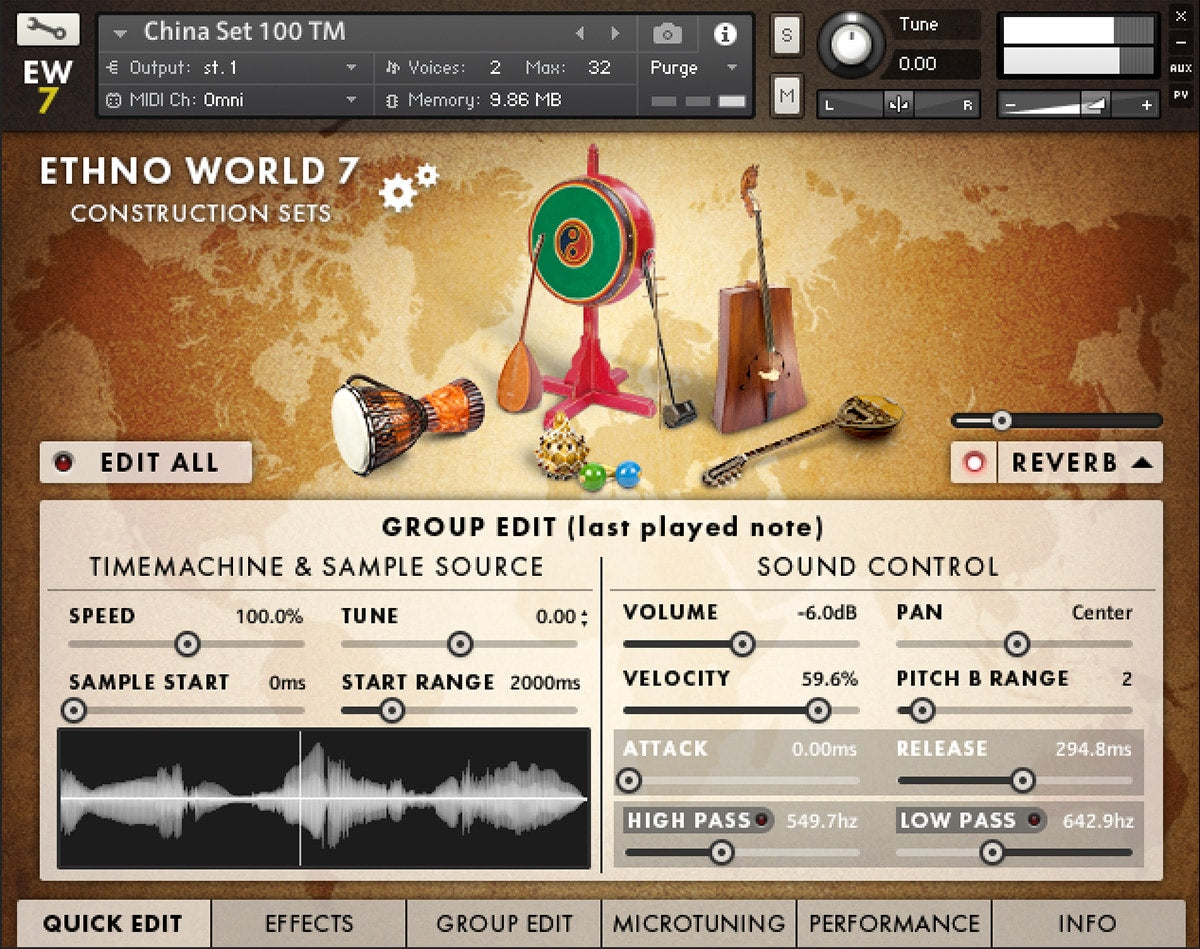Open the instrument info icon

coord(724,34)
